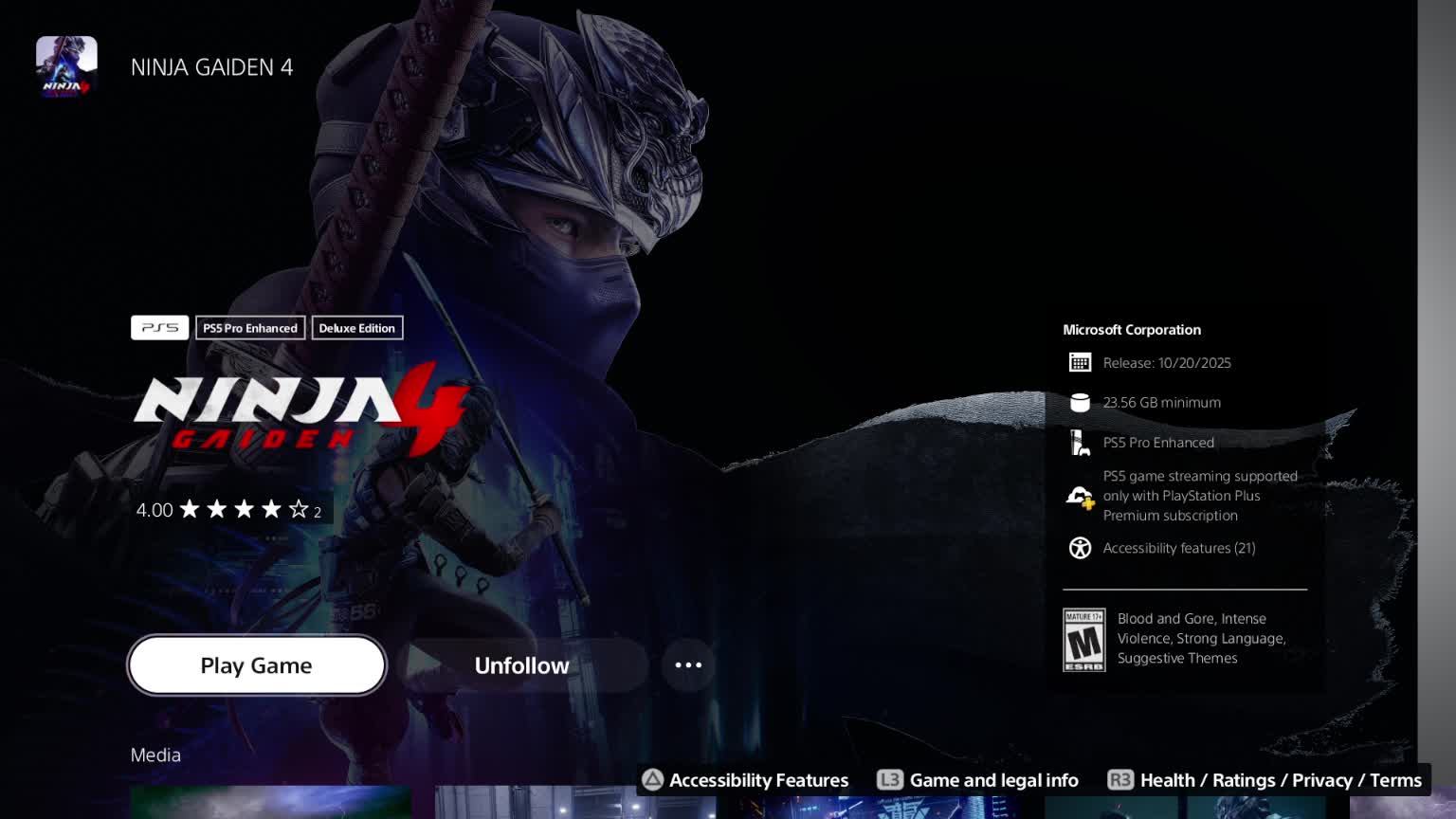Click the empty fifth rating star

299,510
